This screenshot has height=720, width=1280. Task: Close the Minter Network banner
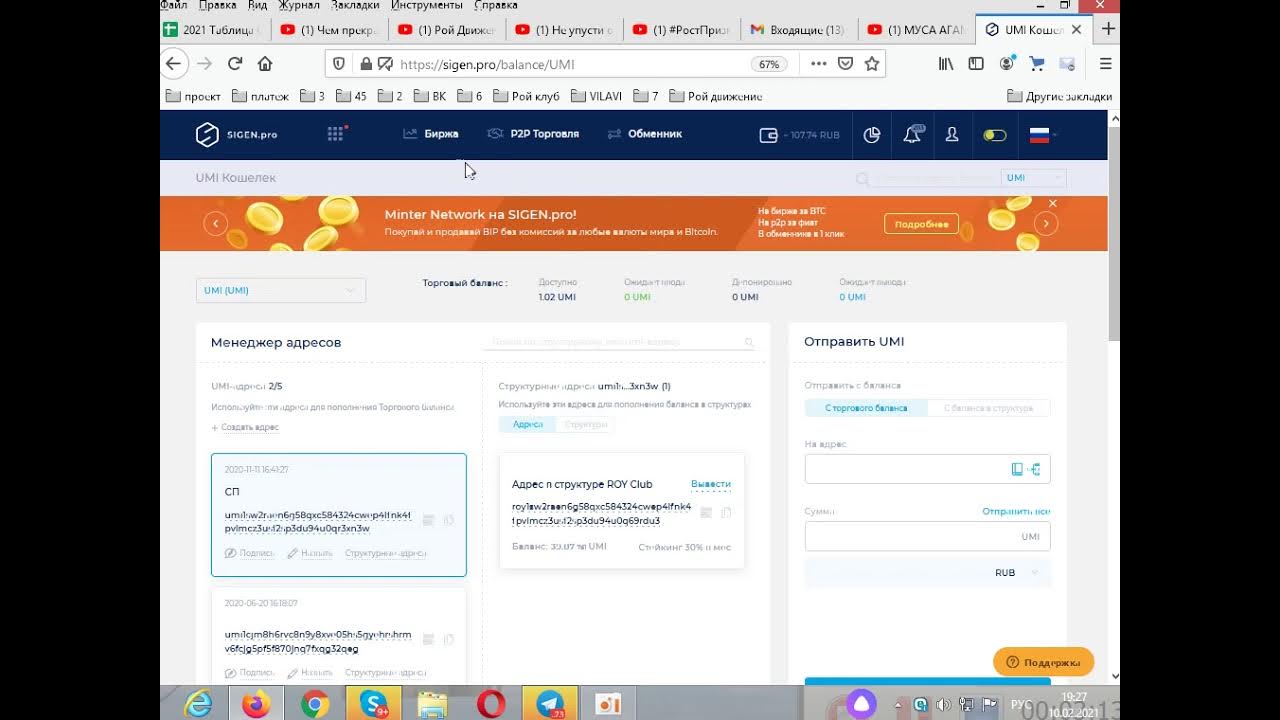pyautogui.click(x=1052, y=203)
